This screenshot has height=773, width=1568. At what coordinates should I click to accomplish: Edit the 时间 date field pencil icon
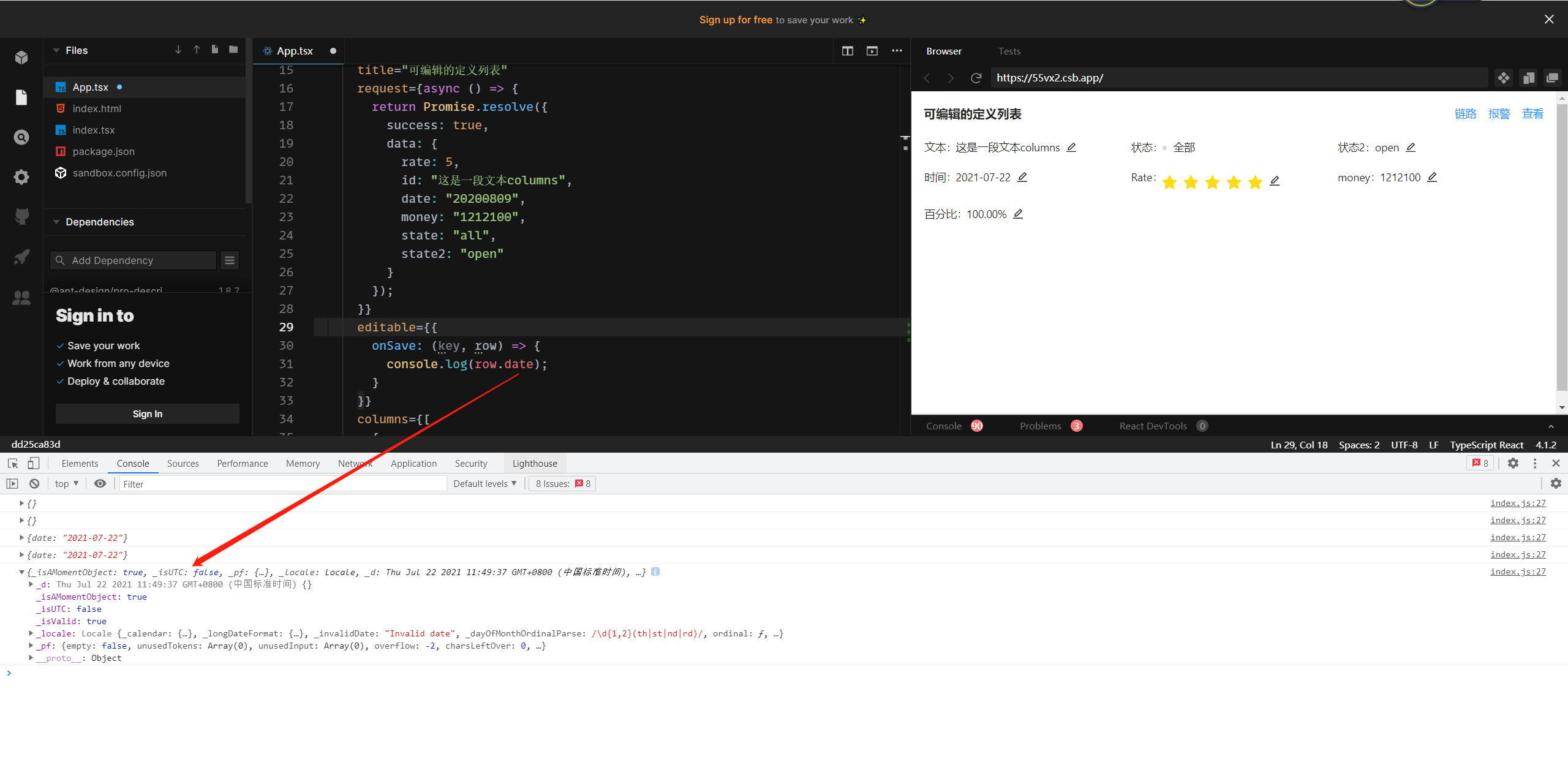click(x=1022, y=177)
